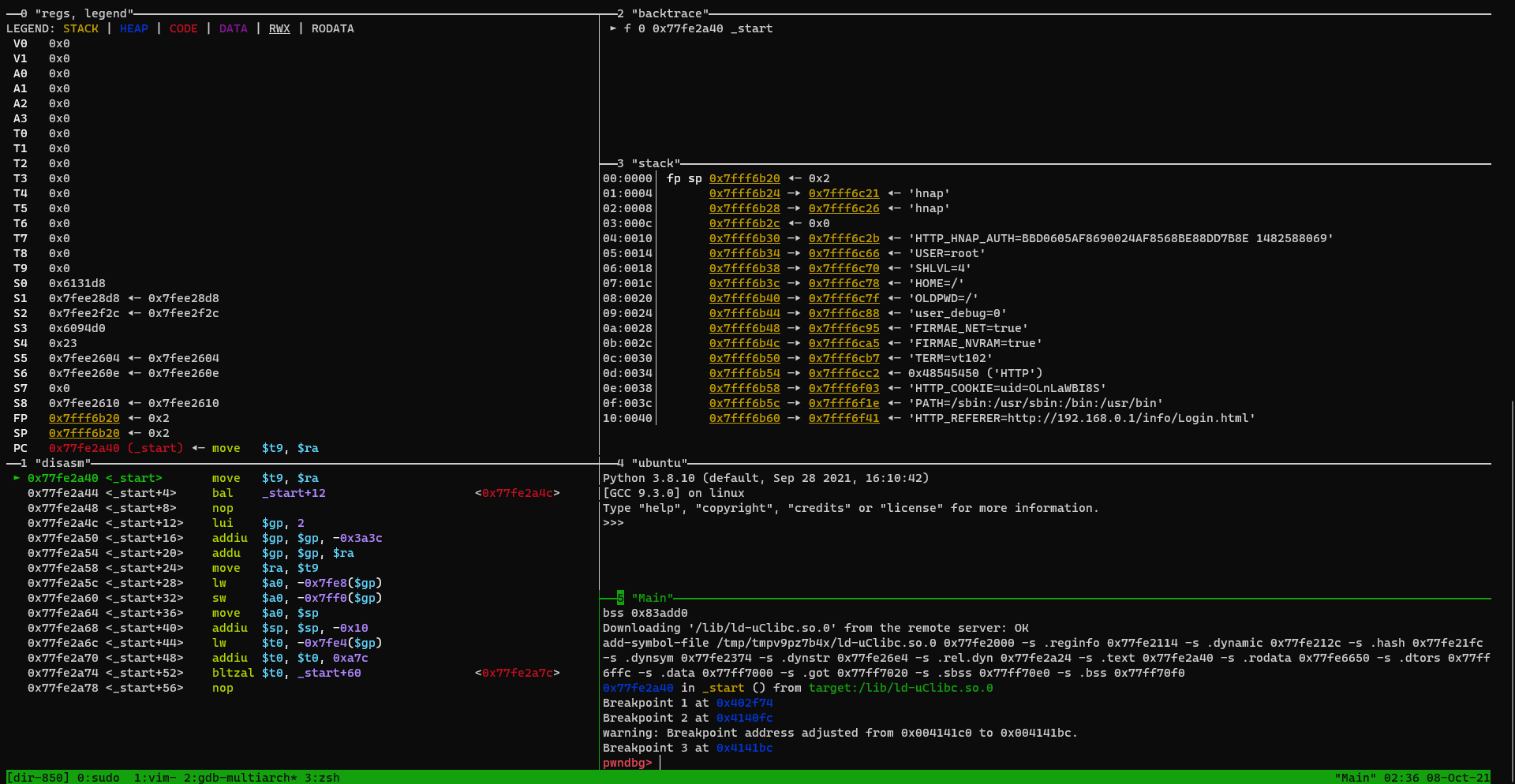Click the RWX legend label
Screen dimensions: 1515x784
279,28
